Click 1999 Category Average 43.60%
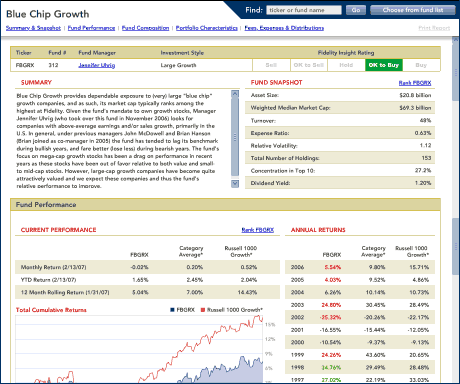This screenshot has width=460, height=384. tap(375, 355)
